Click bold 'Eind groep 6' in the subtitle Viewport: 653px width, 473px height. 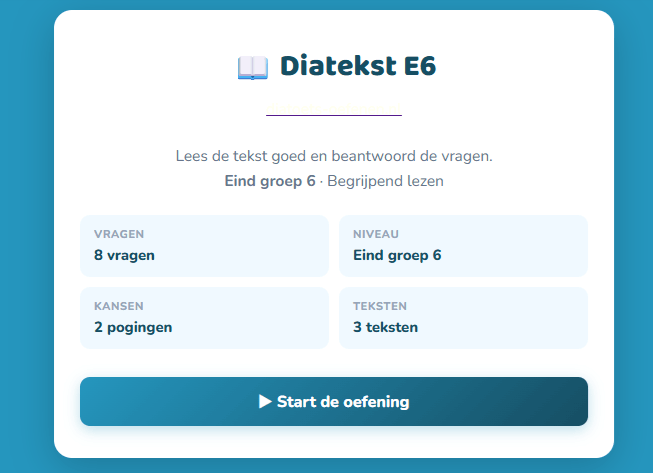[270, 181]
